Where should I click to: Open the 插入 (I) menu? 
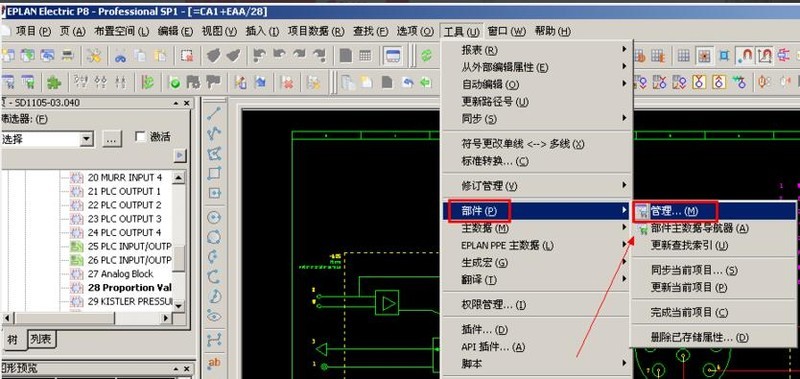262,31
